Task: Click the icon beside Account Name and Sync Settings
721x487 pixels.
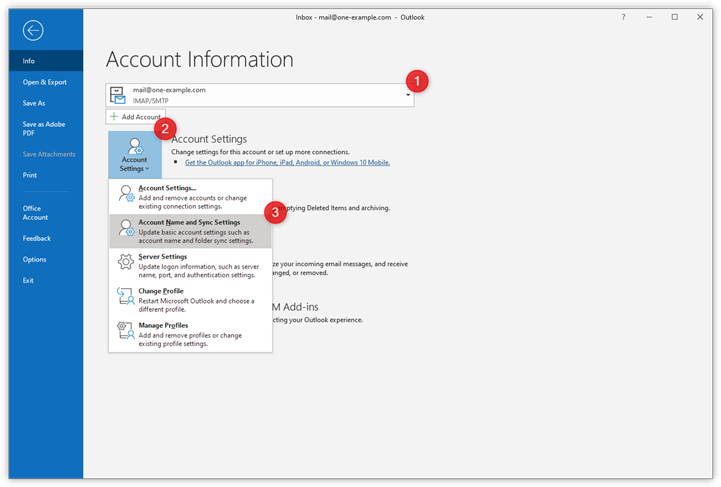Action: tap(126, 228)
